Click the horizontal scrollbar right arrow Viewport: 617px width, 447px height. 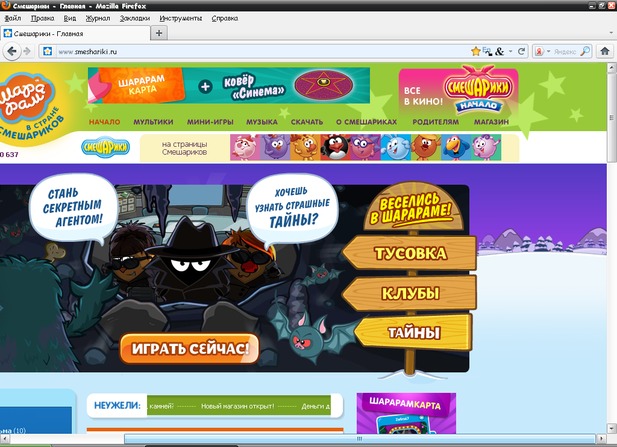pos(602,438)
